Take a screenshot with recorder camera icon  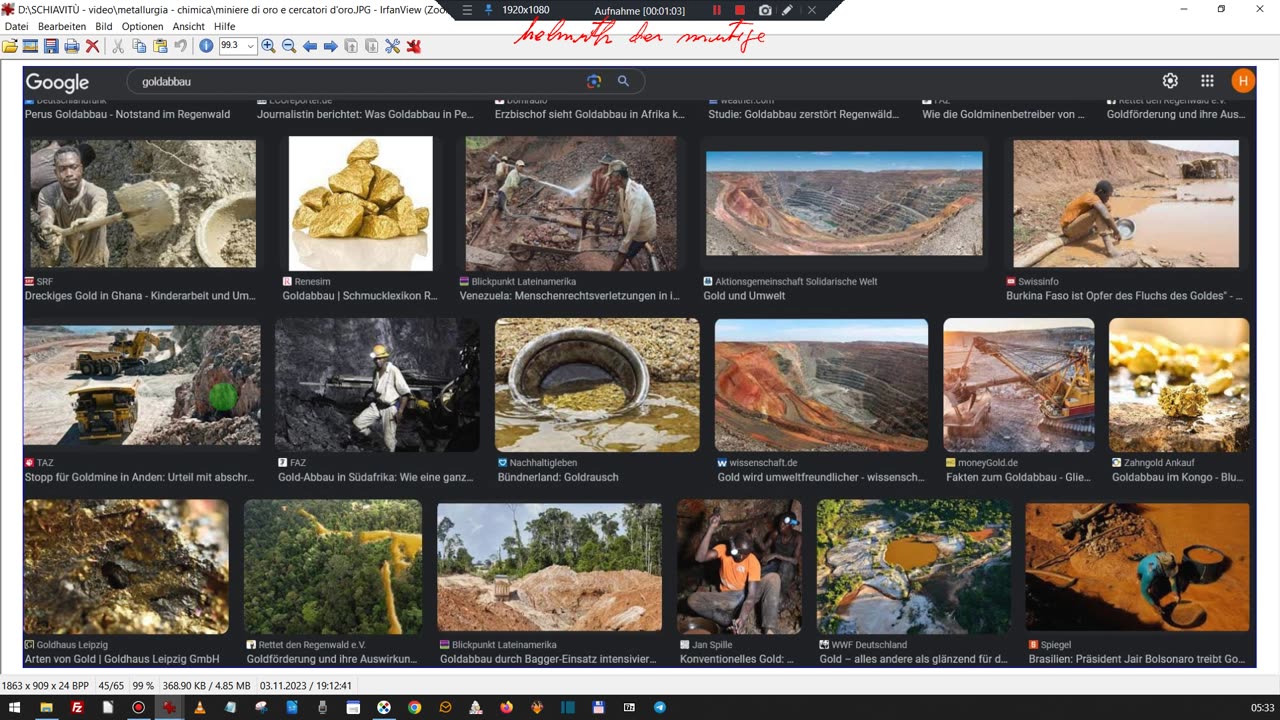(x=765, y=10)
